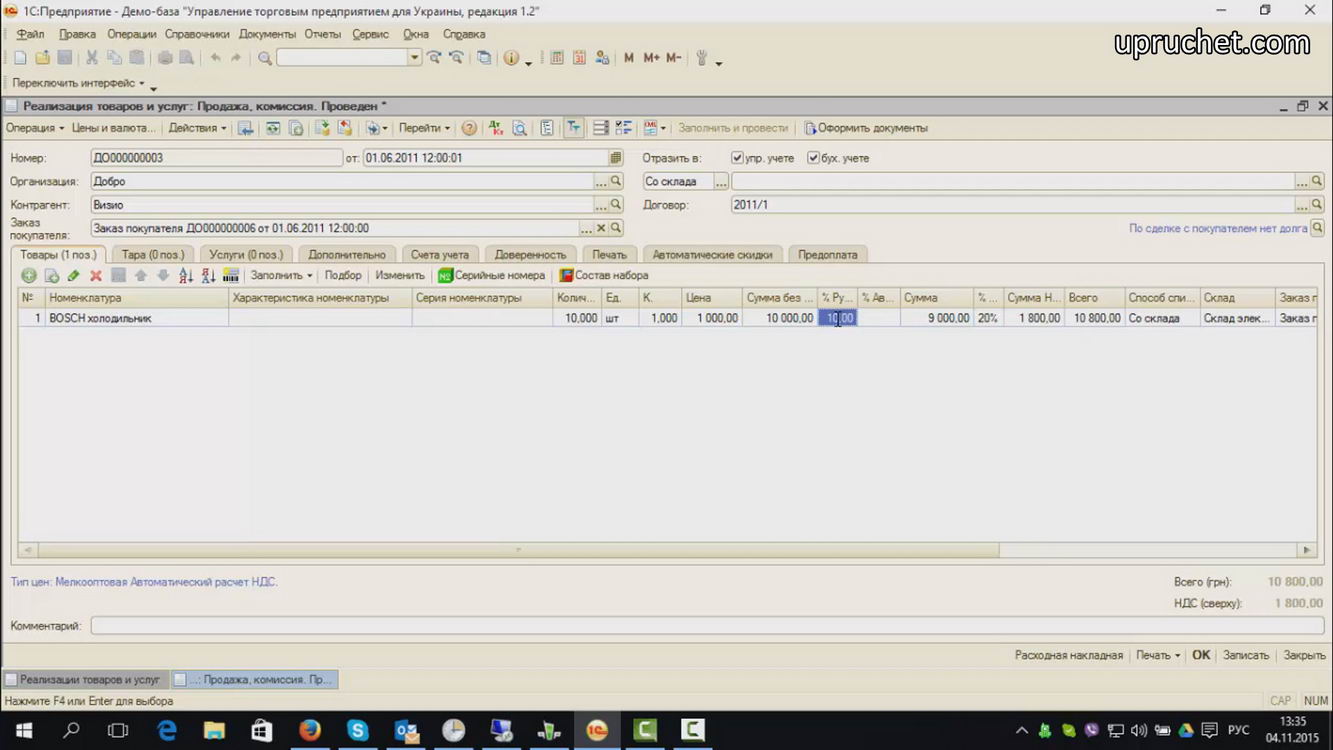Open Skype from the Windows taskbar

click(x=357, y=730)
